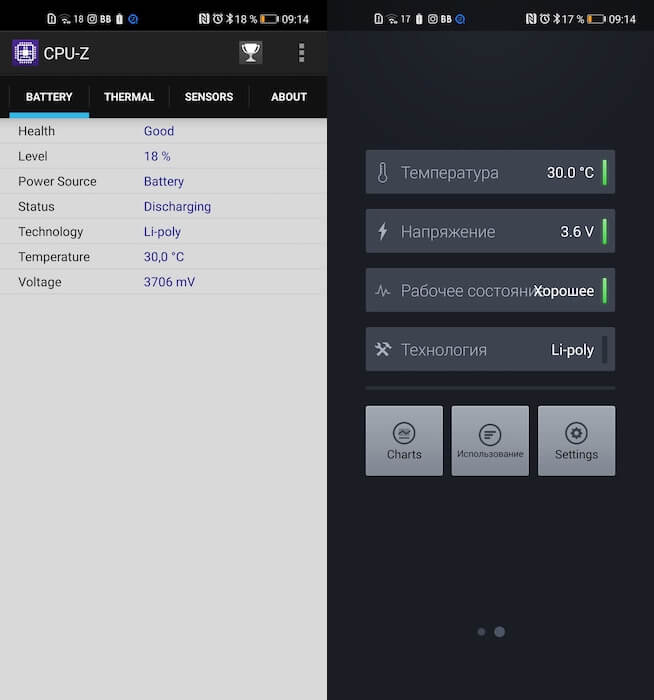The width and height of the screenshot is (654, 700).
Task: Tap the Li-poly Технология row value
Action: [x=572, y=350]
